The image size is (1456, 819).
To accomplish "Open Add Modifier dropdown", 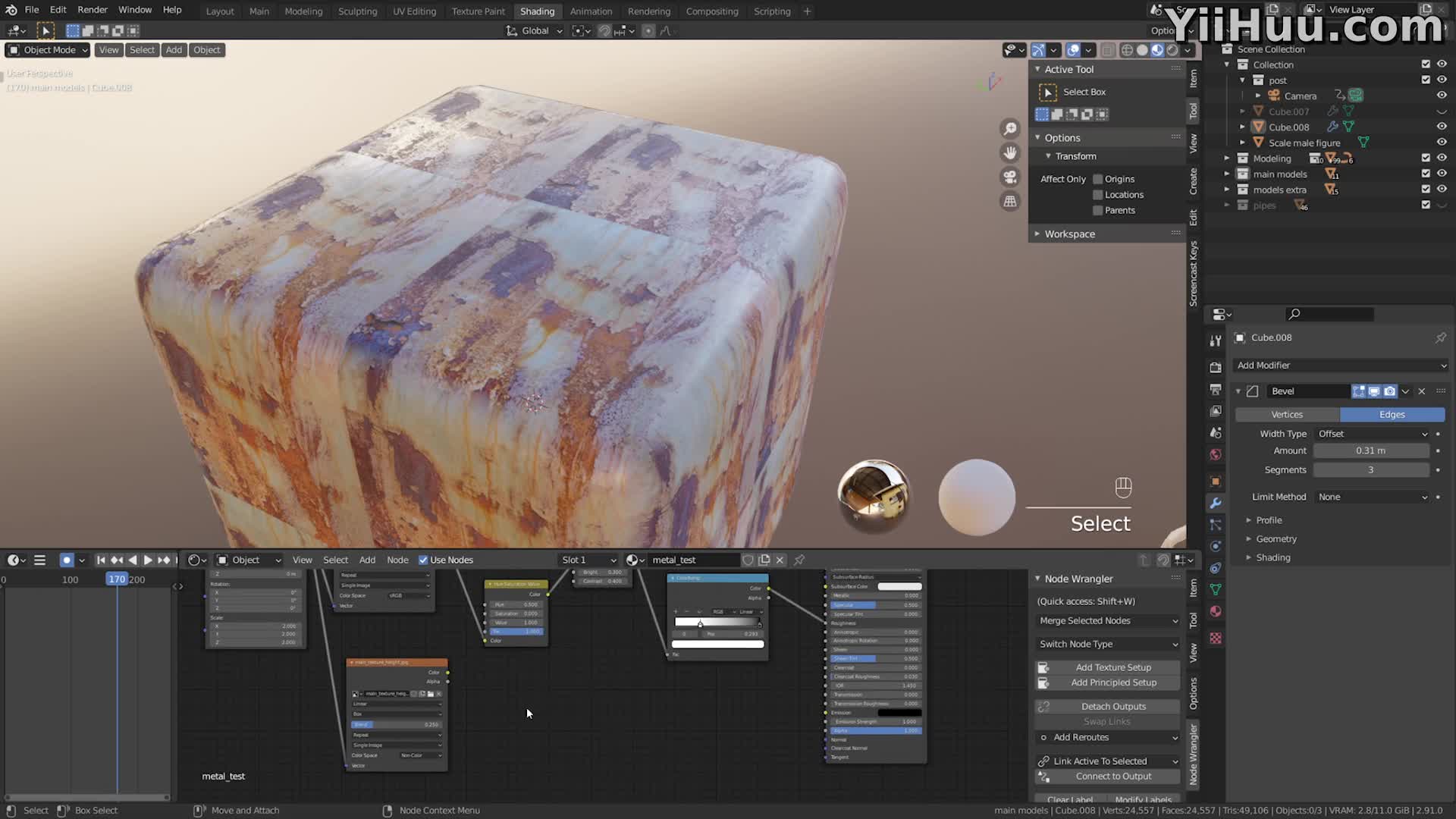I will (1340, 366).
